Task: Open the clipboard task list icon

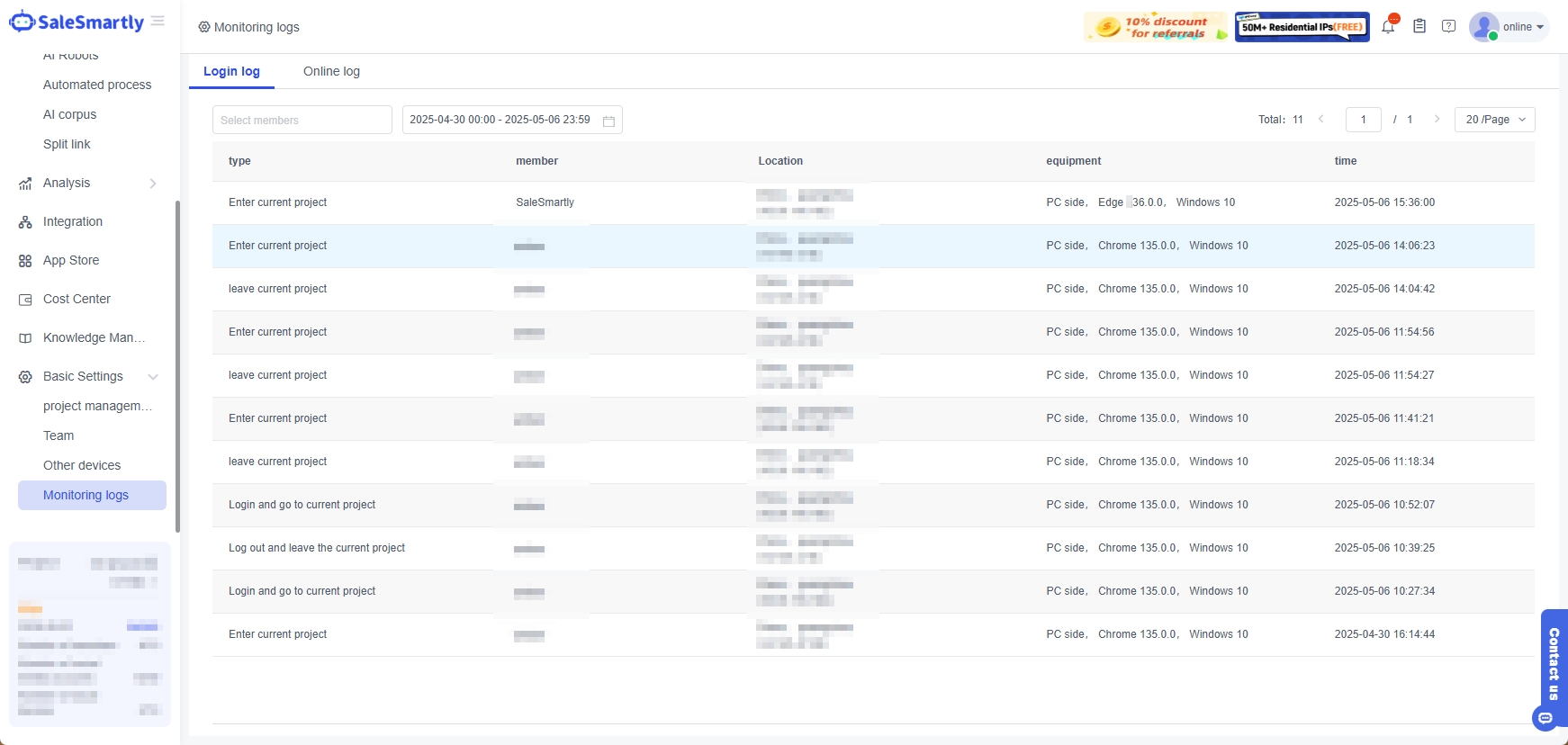Action: [x=1419, y=27]
